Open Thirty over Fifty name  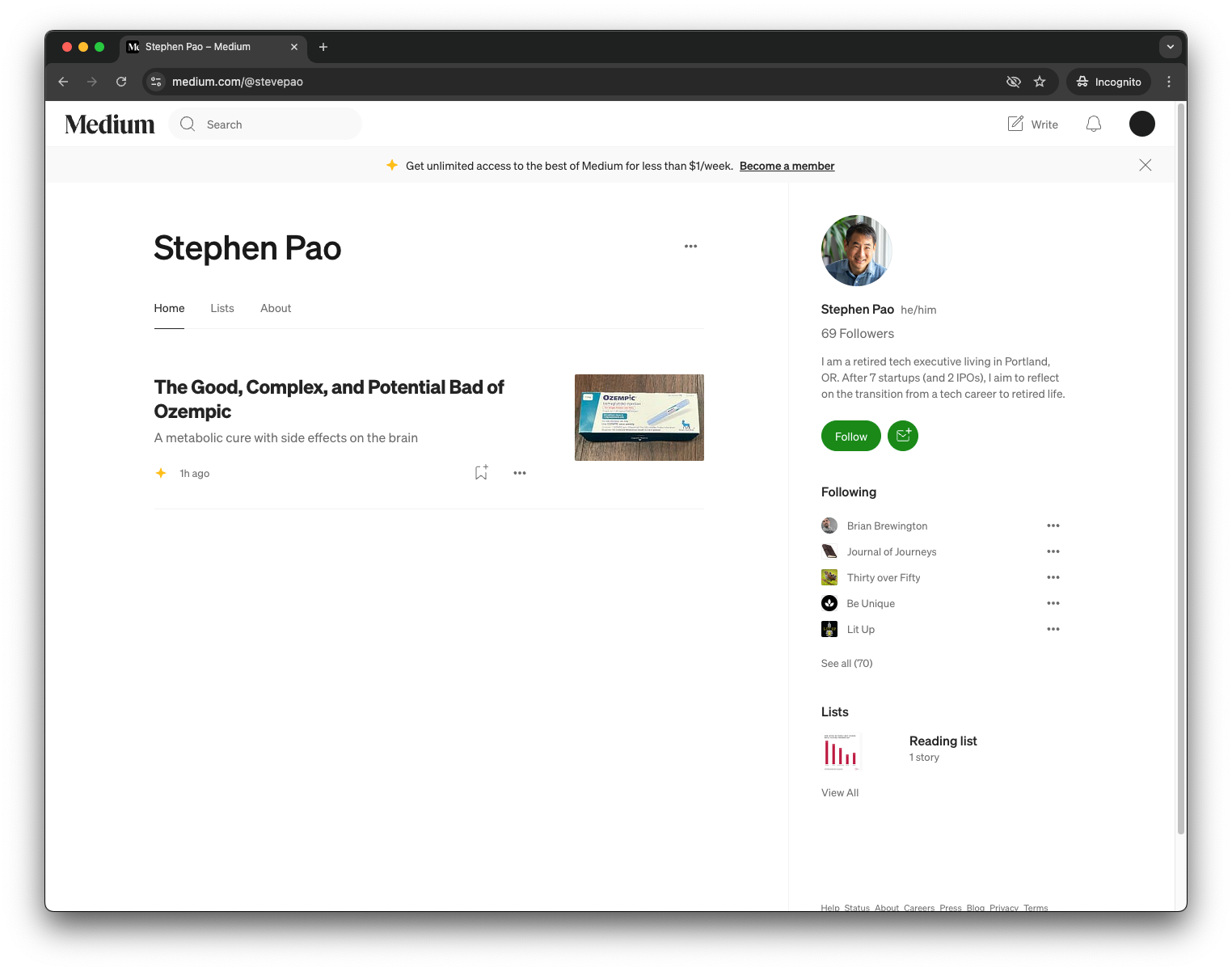tap(884, 577)
